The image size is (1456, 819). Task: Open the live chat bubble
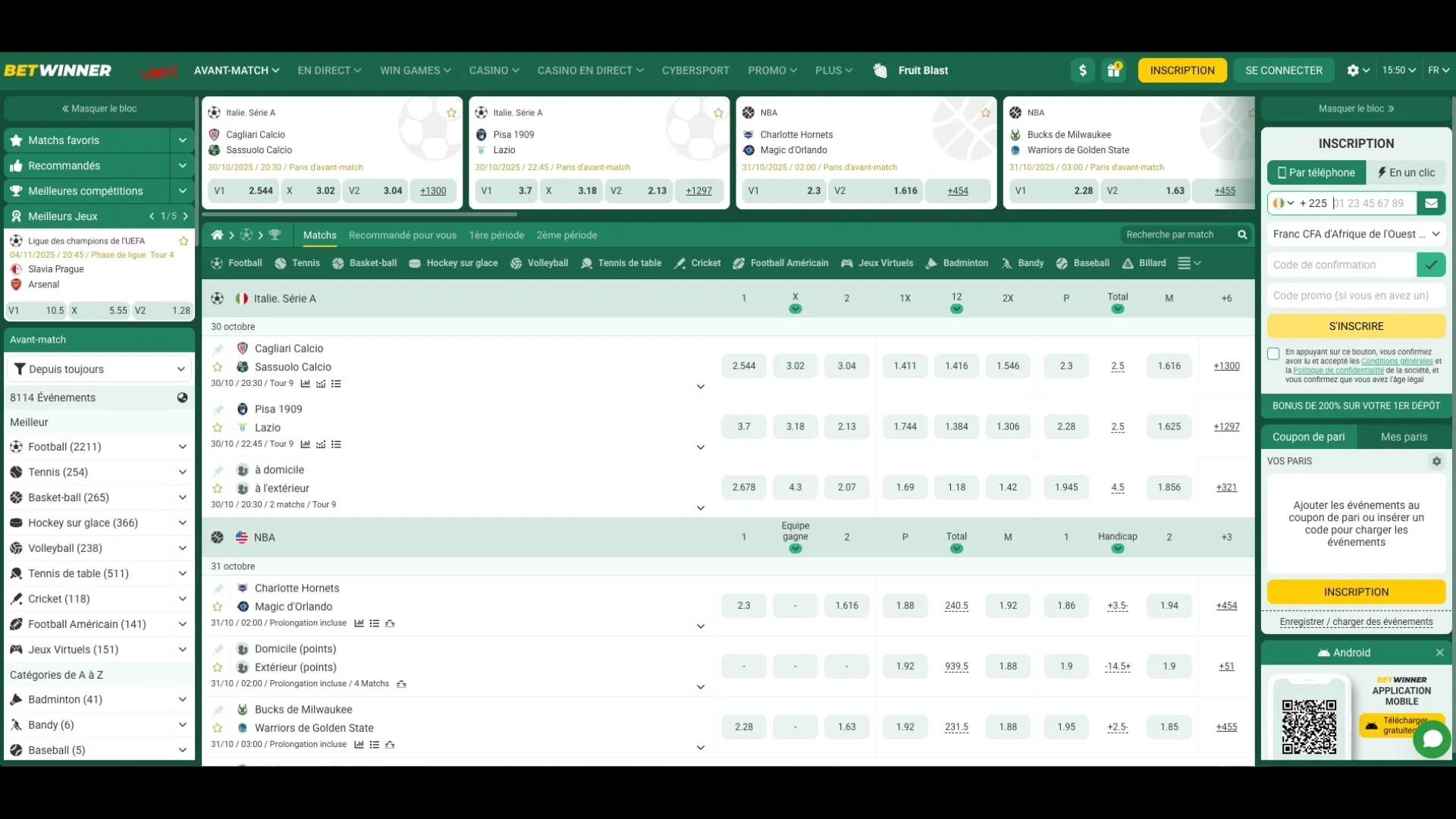[x=1431, y=738]
